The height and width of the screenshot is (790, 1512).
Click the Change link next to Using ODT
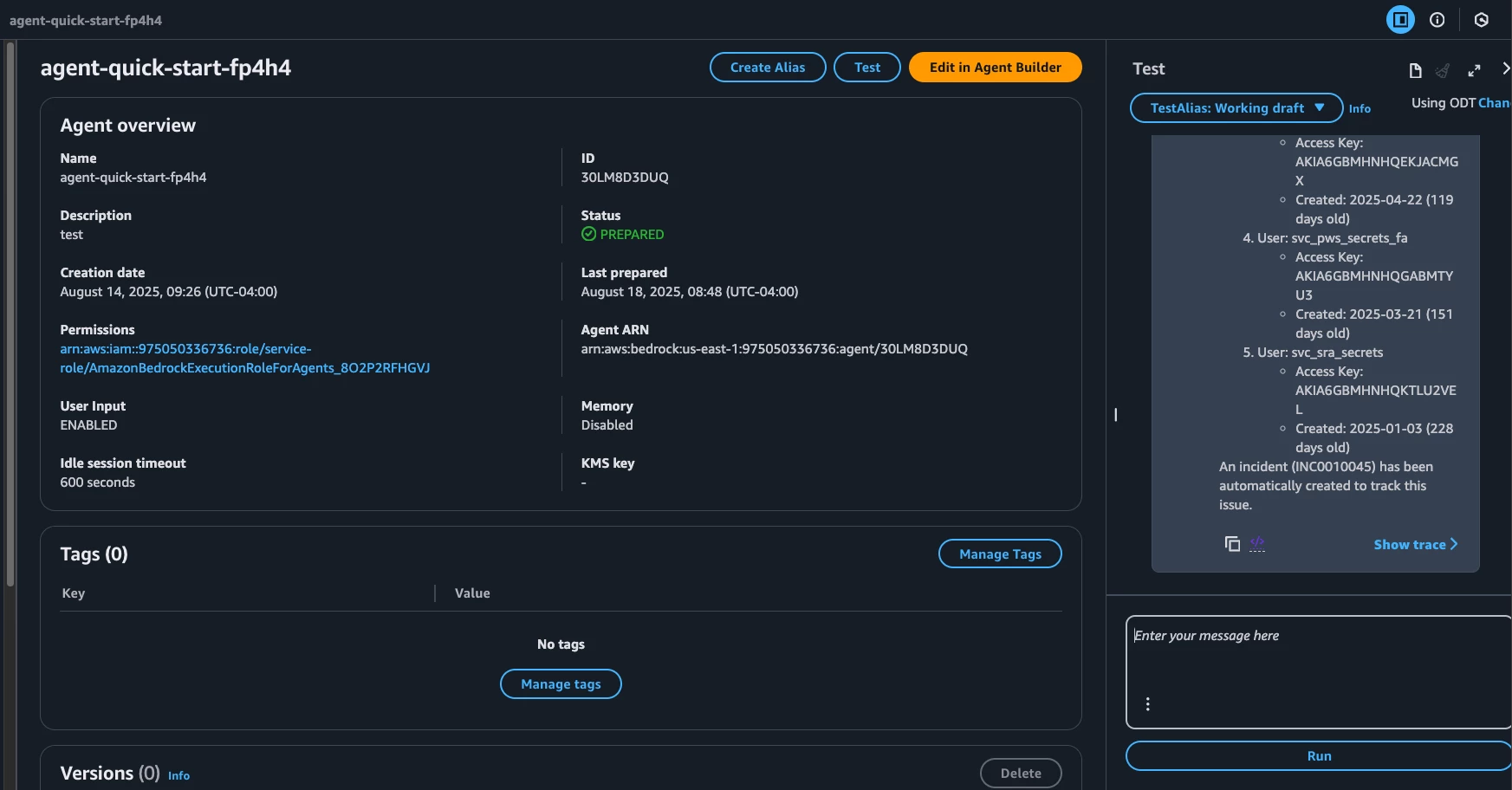point(1495,103)
